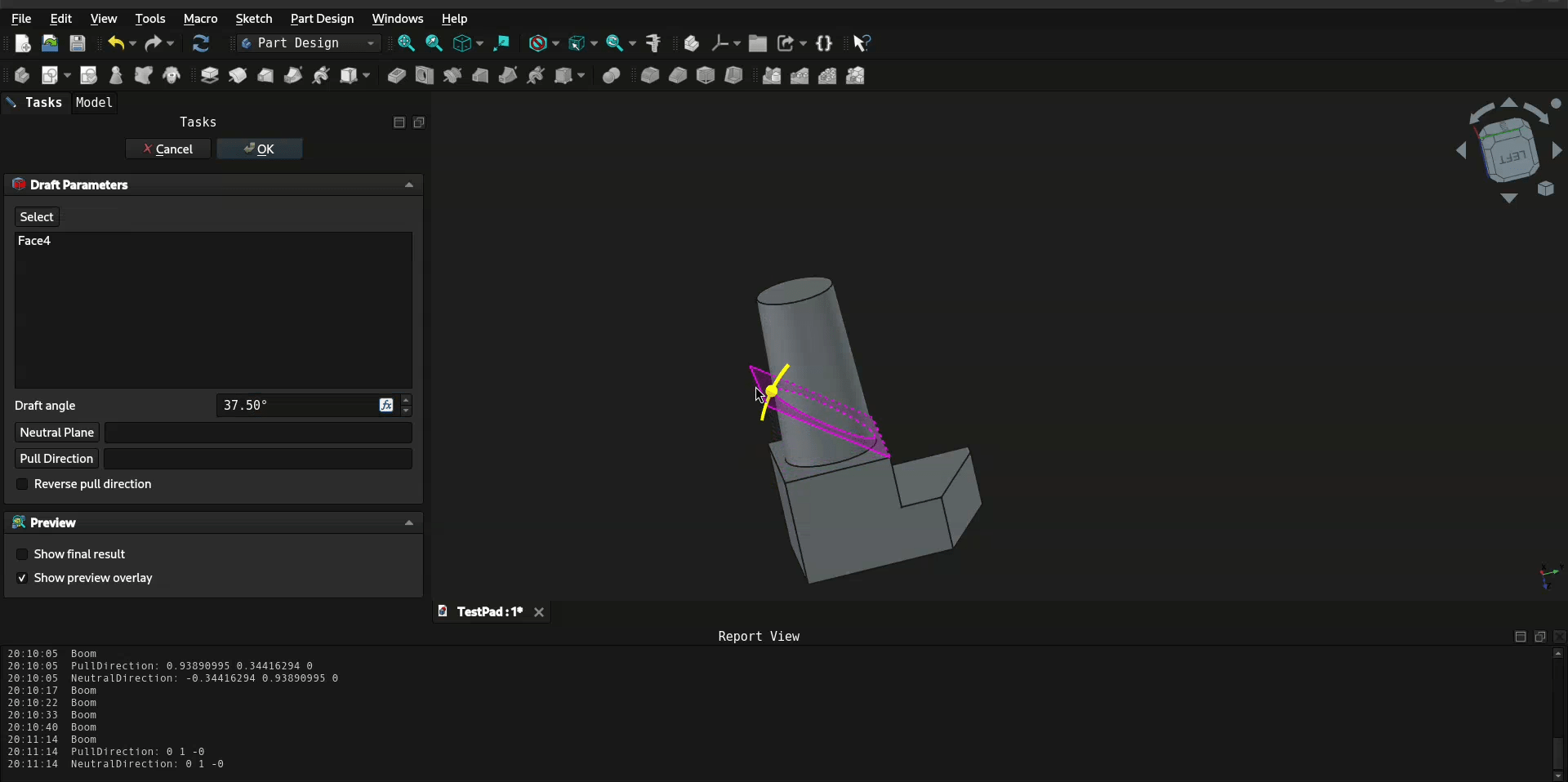Click the Fit all zoom icon
Viewport: 1568px width, 782px height.
pos(406,43)
